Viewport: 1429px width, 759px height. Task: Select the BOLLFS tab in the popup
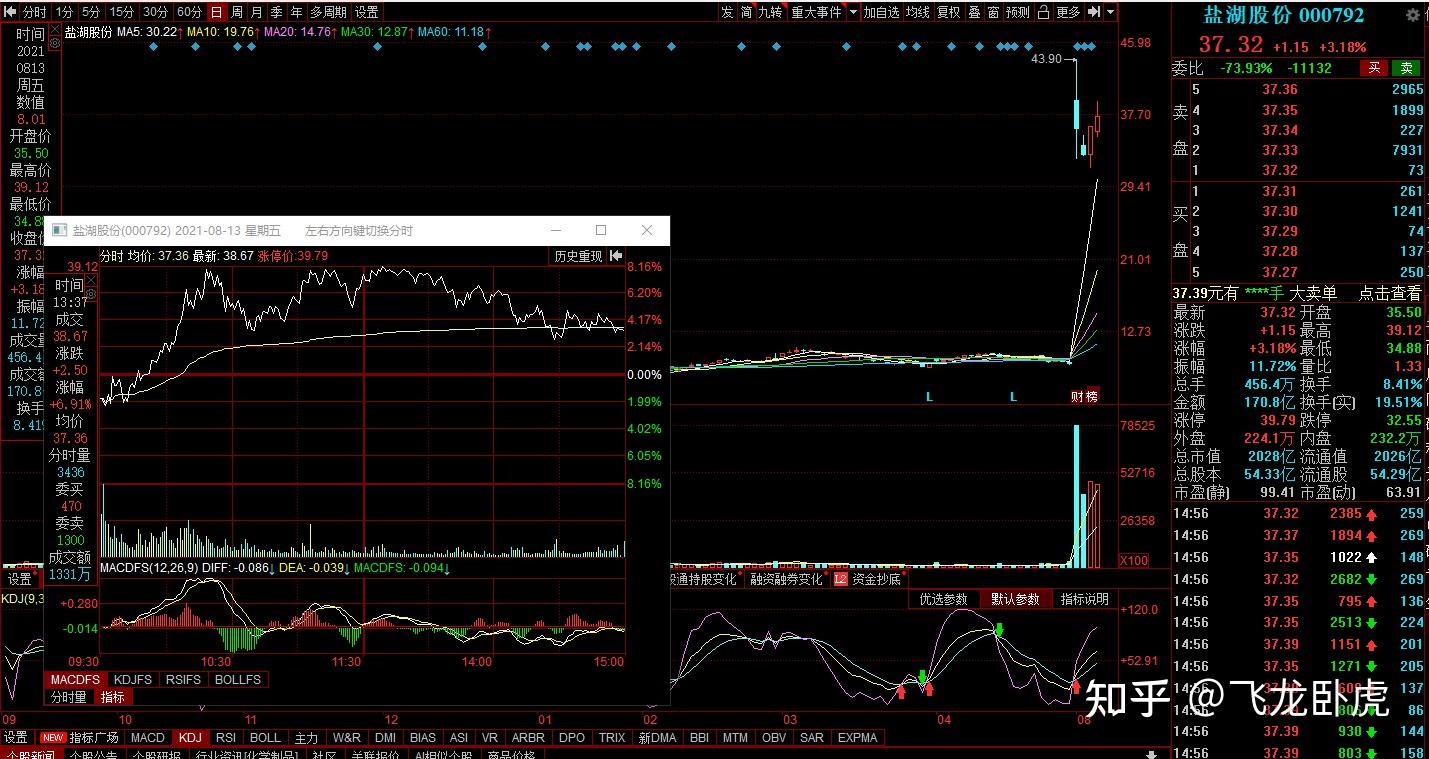[x=239, y=680]
